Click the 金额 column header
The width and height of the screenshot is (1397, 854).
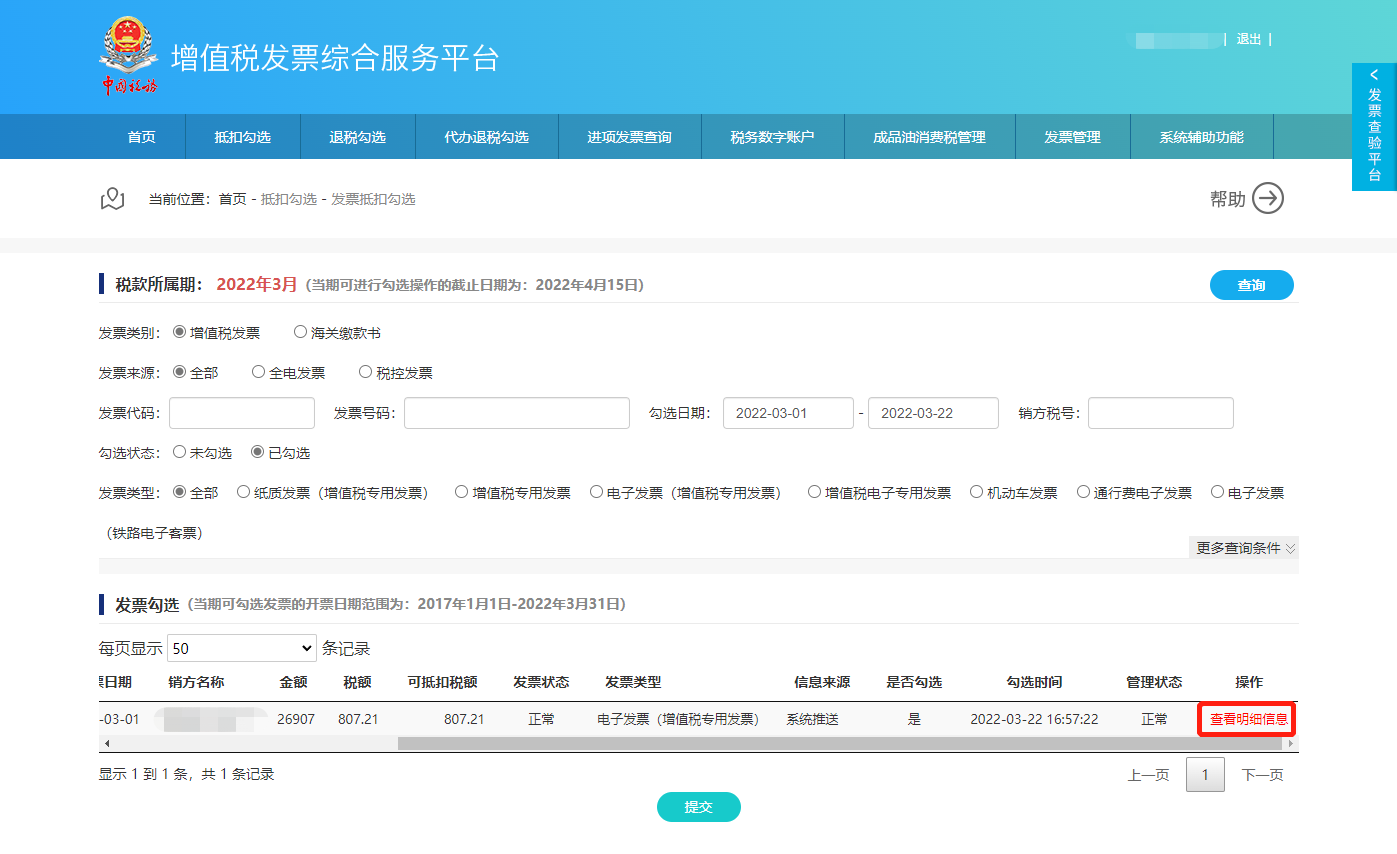293,682
